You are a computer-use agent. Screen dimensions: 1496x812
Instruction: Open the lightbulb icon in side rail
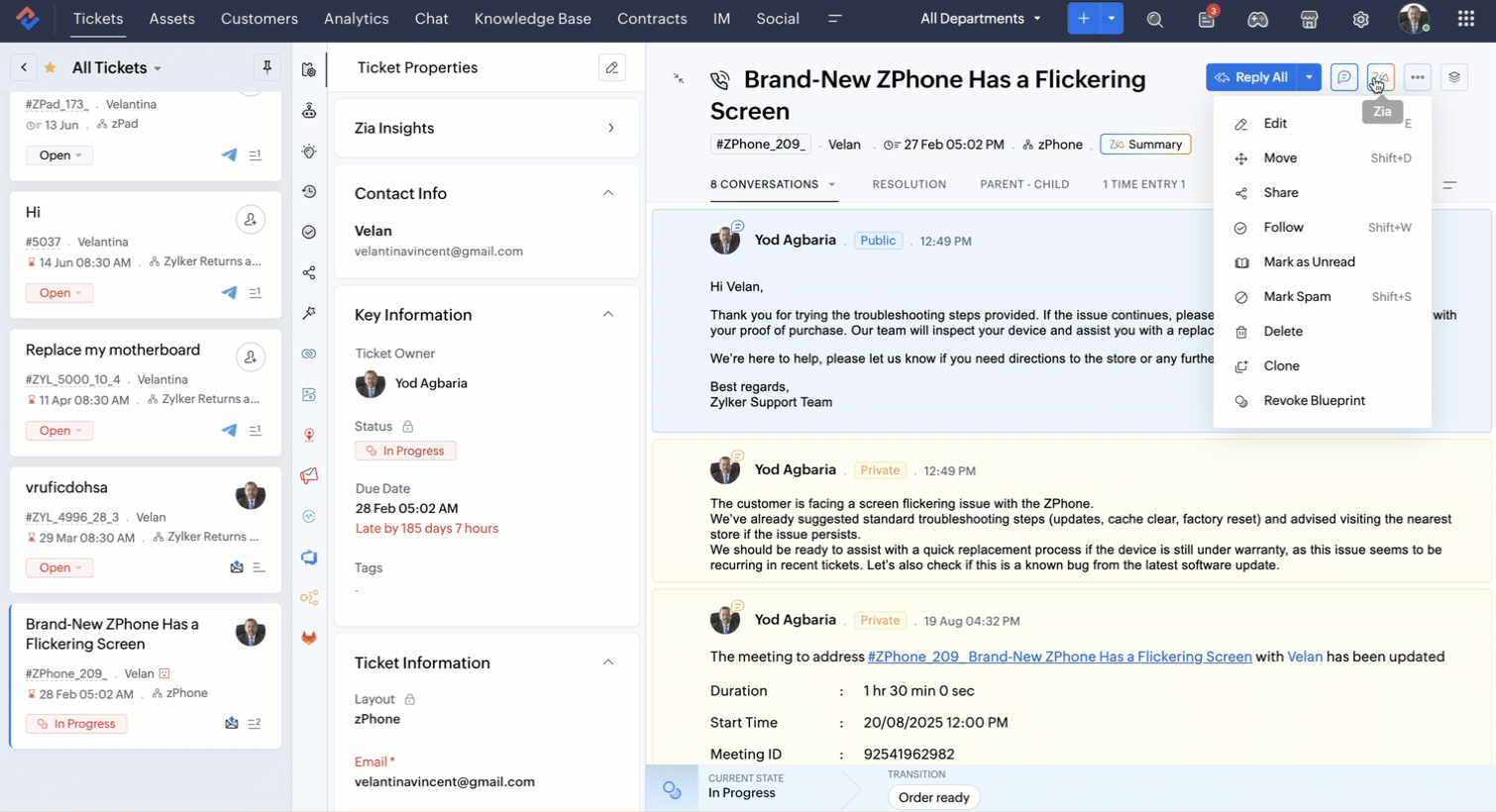pos(309,152)
